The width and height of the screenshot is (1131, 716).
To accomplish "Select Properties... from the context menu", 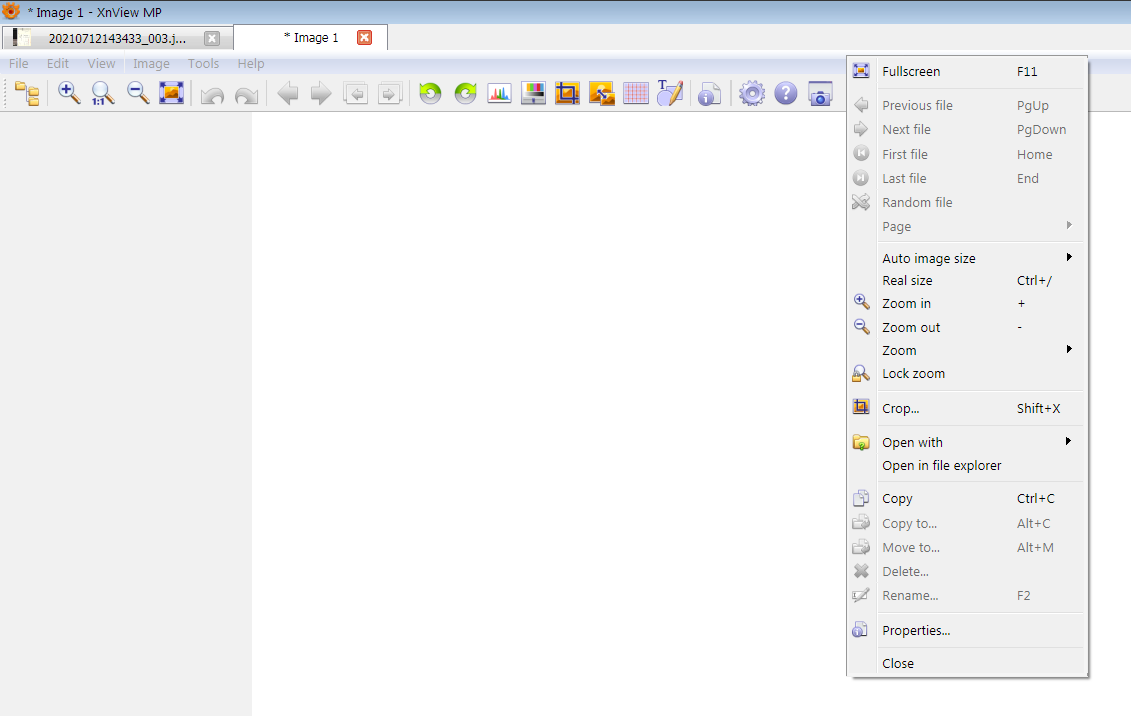I will point(916,631).
